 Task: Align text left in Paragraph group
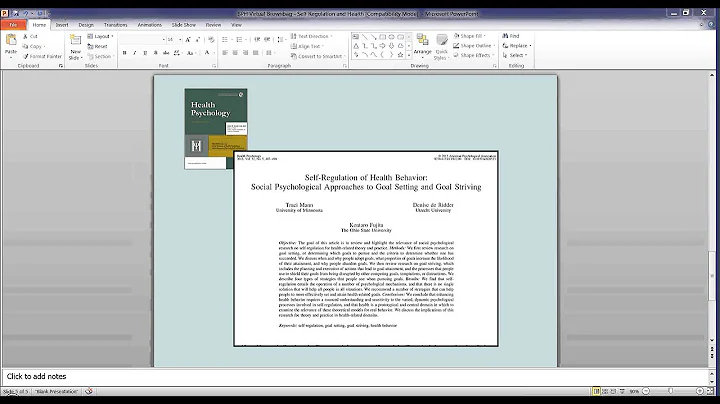[225, 53]
